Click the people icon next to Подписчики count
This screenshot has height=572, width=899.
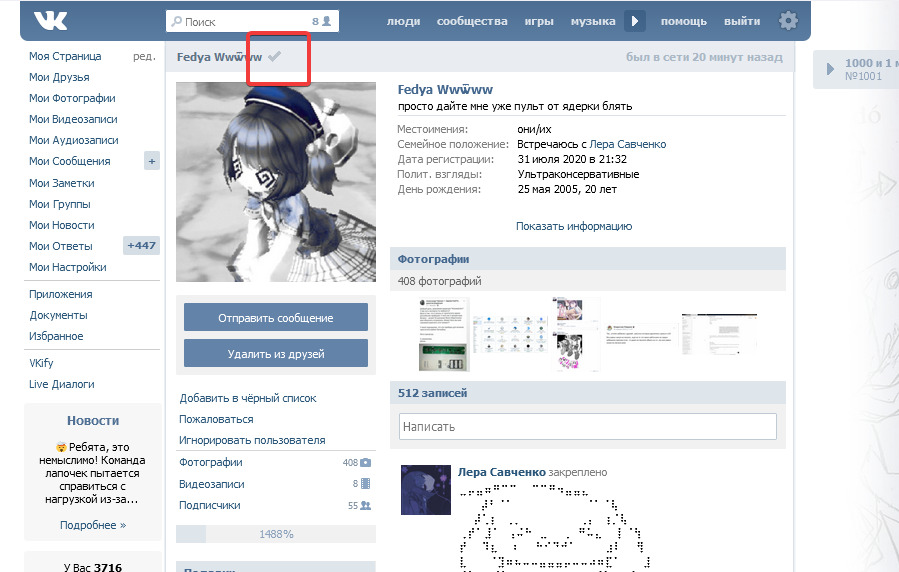tap(365, 506)
